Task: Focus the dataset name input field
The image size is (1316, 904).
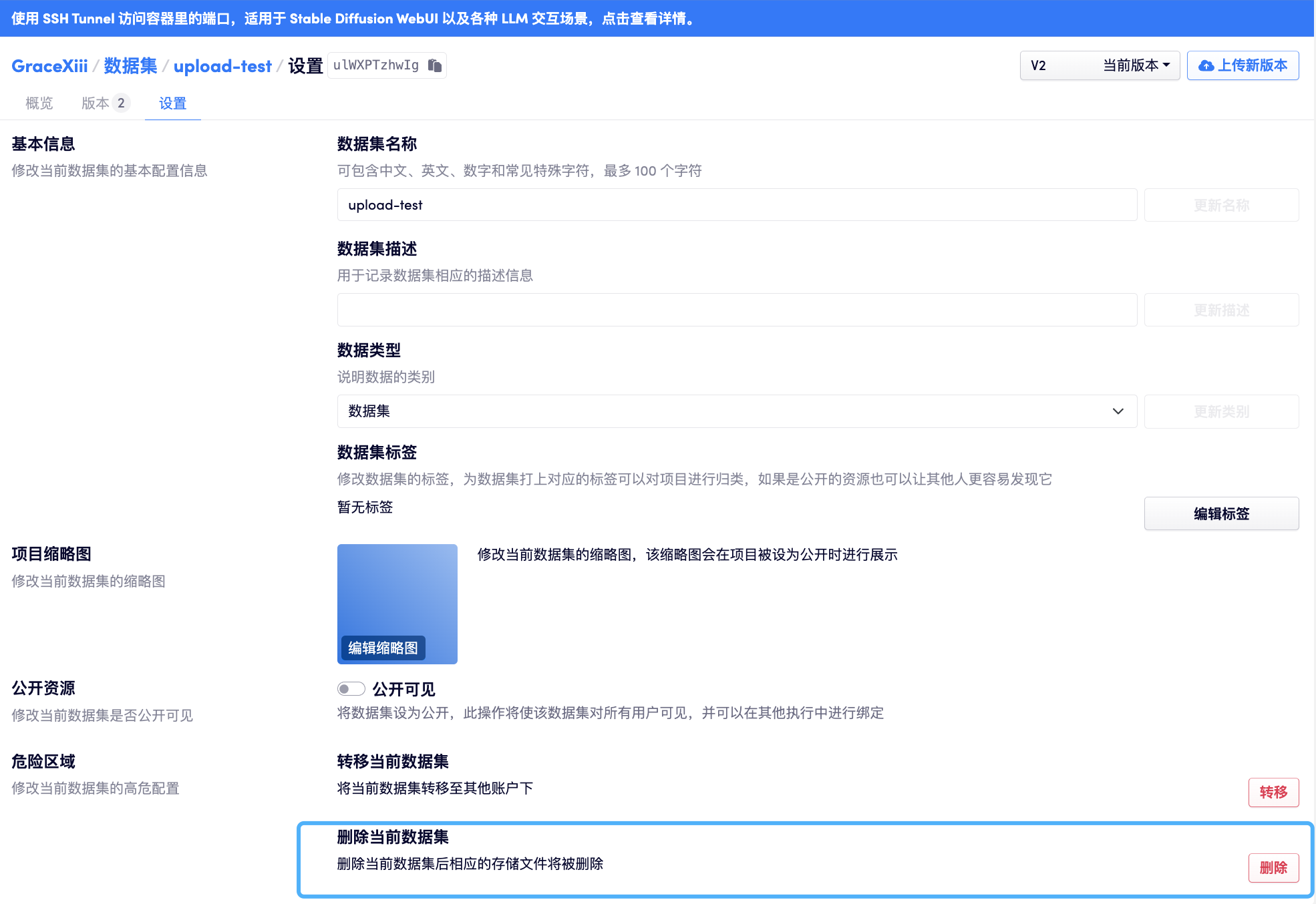Action: click(x=736, y=205)
